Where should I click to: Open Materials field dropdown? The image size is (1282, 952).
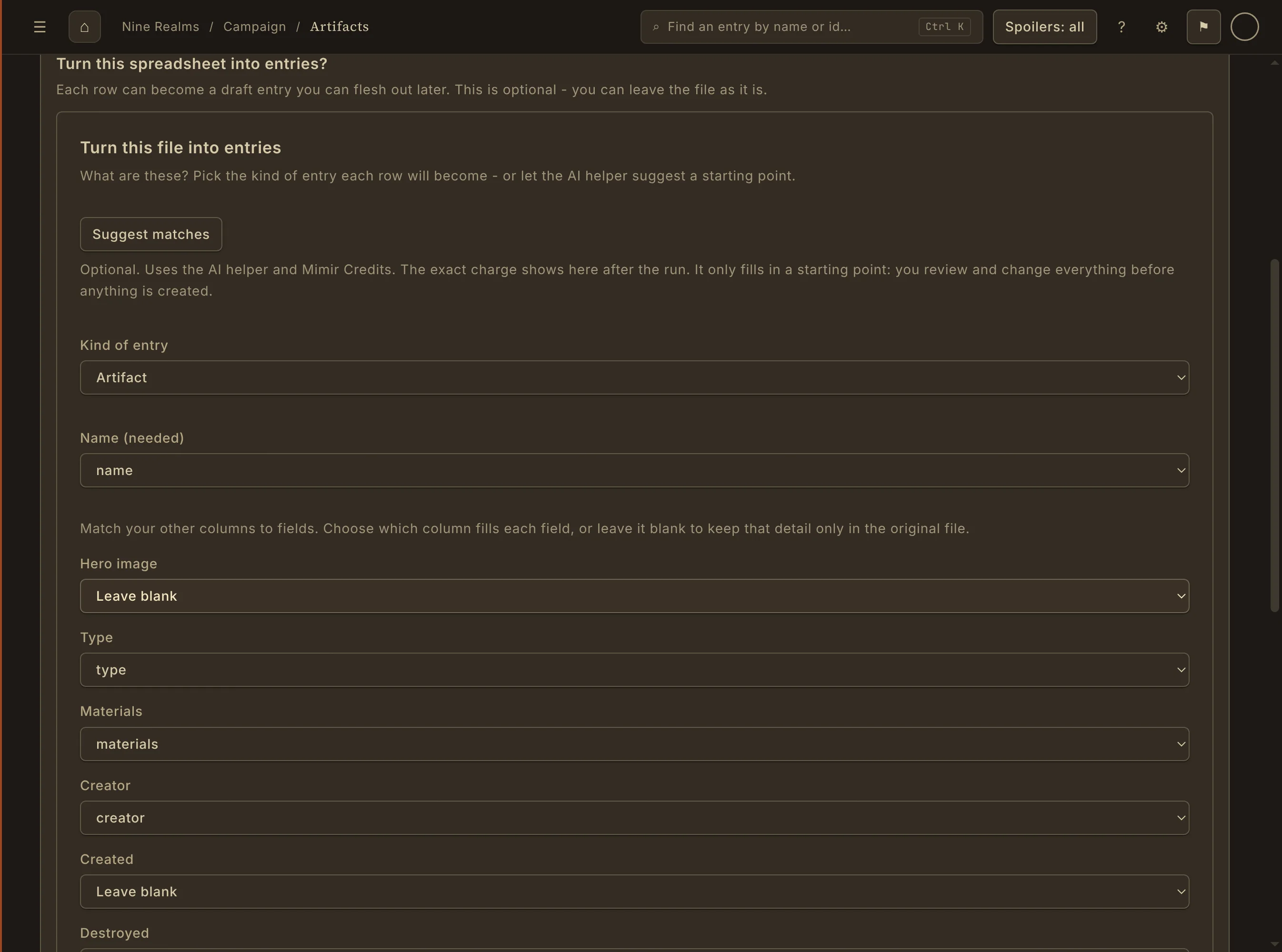(635, 744)
